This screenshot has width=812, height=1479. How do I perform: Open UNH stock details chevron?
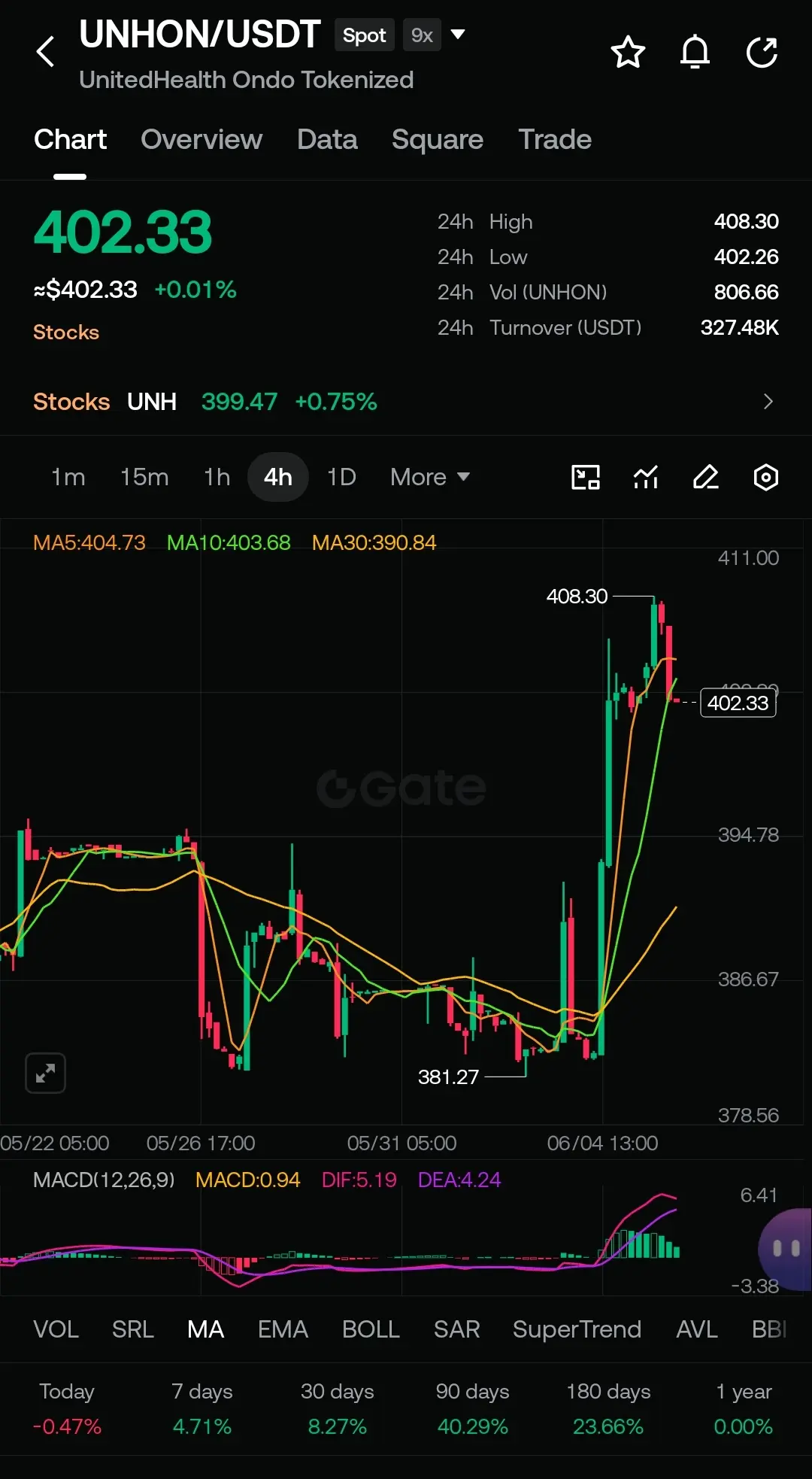(768, 402)
